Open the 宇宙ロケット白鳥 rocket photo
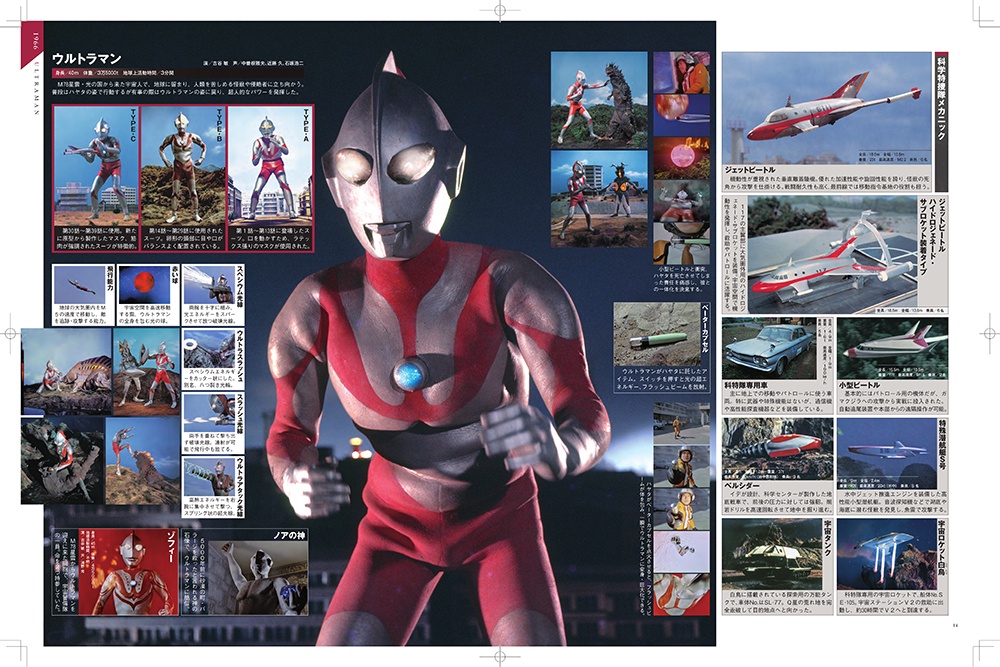1000x667 pixels. pyautogui.click(x=887, y=554)
